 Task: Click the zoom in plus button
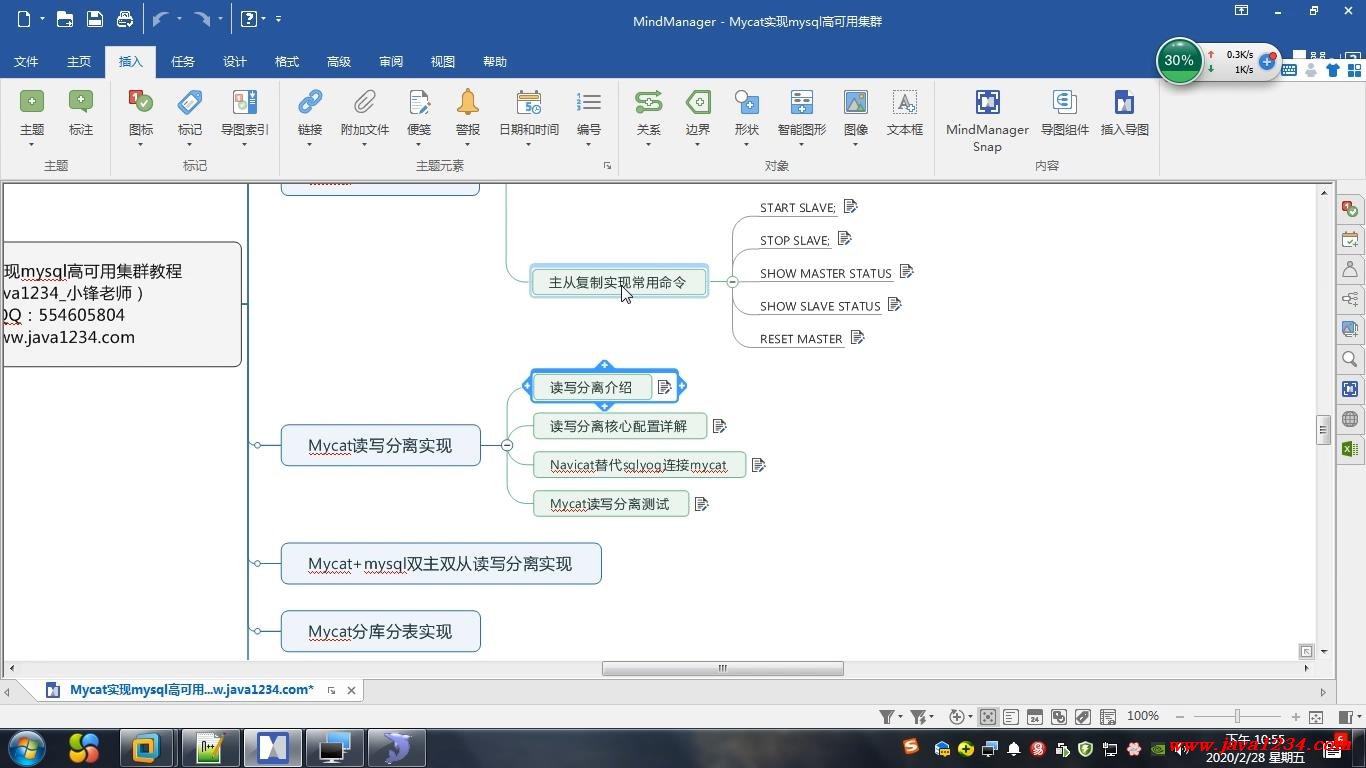click(1296, 717)
